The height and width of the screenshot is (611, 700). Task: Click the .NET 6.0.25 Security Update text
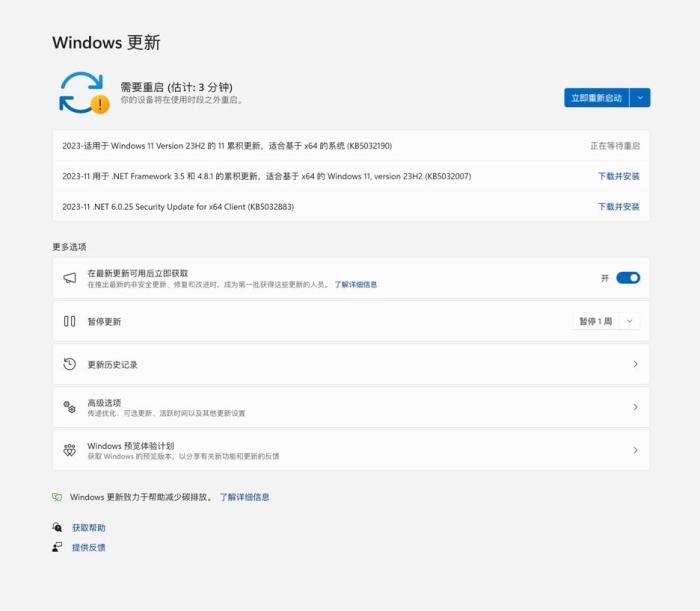[178, 207]
